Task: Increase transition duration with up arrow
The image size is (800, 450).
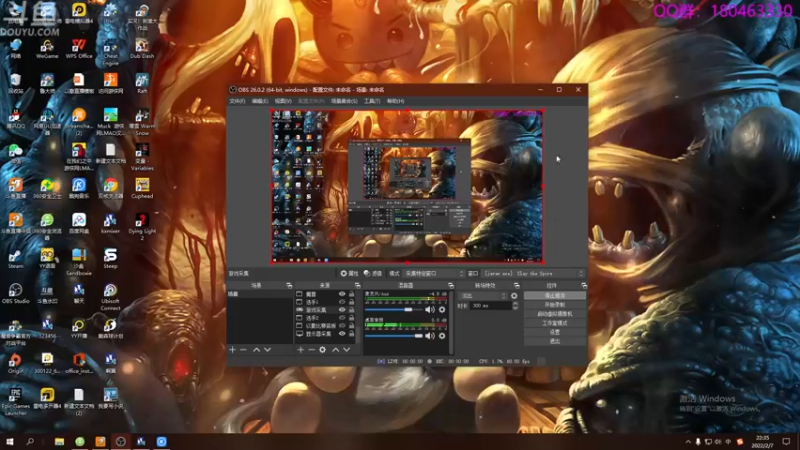Action: click(x=515, y=304)
